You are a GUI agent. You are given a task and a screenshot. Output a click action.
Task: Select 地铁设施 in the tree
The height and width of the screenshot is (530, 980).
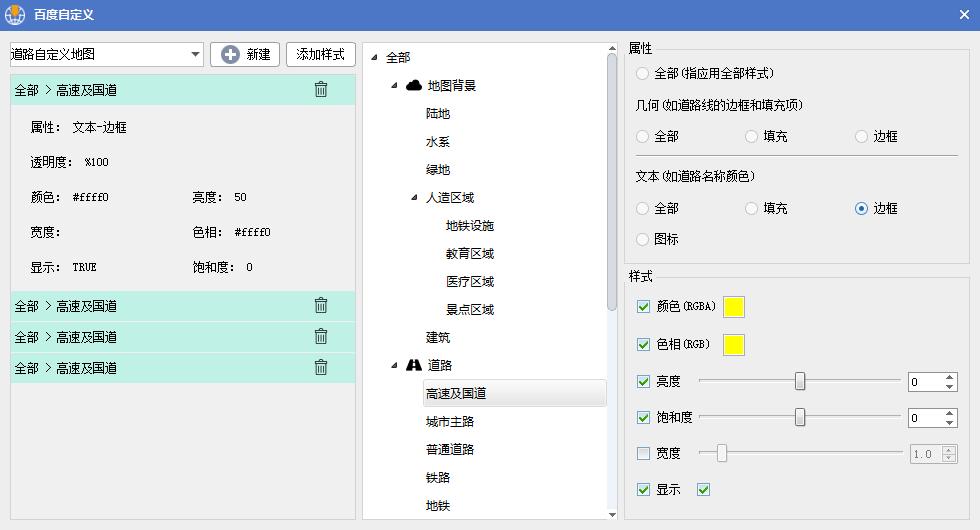click(x=470, y=226)
